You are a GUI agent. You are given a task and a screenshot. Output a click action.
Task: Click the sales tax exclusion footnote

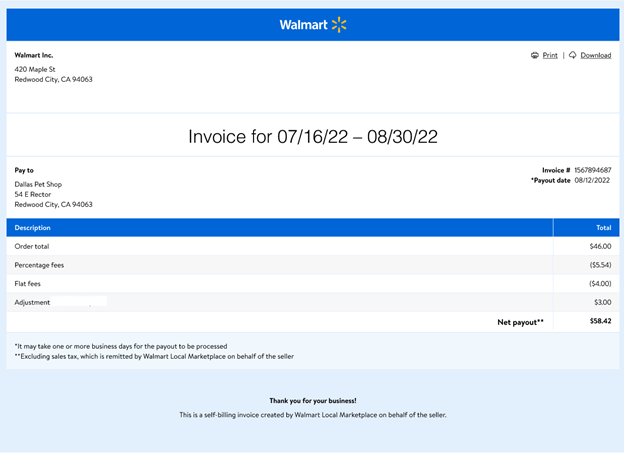(154, 357)
